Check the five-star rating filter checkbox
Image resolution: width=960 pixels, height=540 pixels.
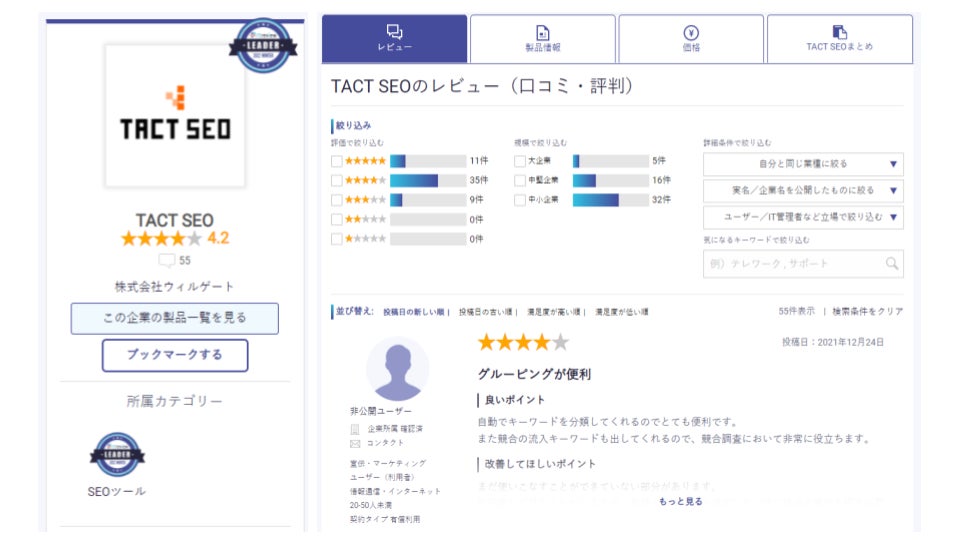[337, 161]
